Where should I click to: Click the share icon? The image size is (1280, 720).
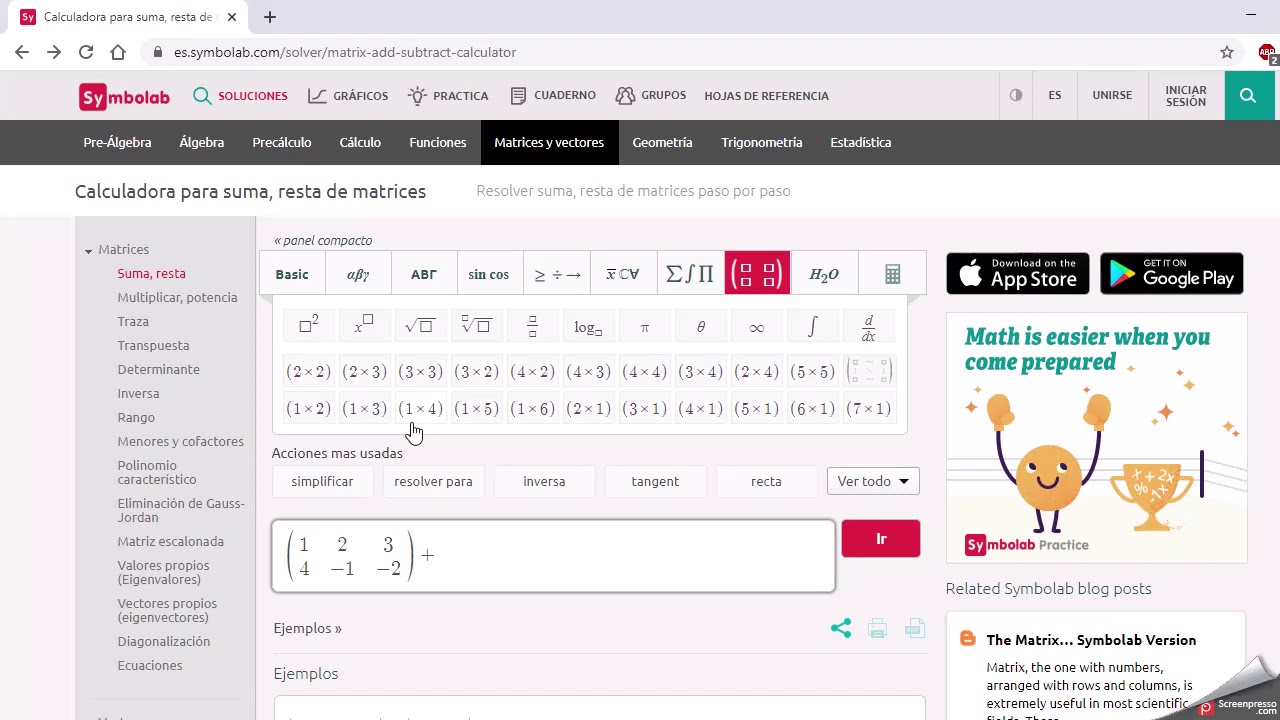click(841, 628)
